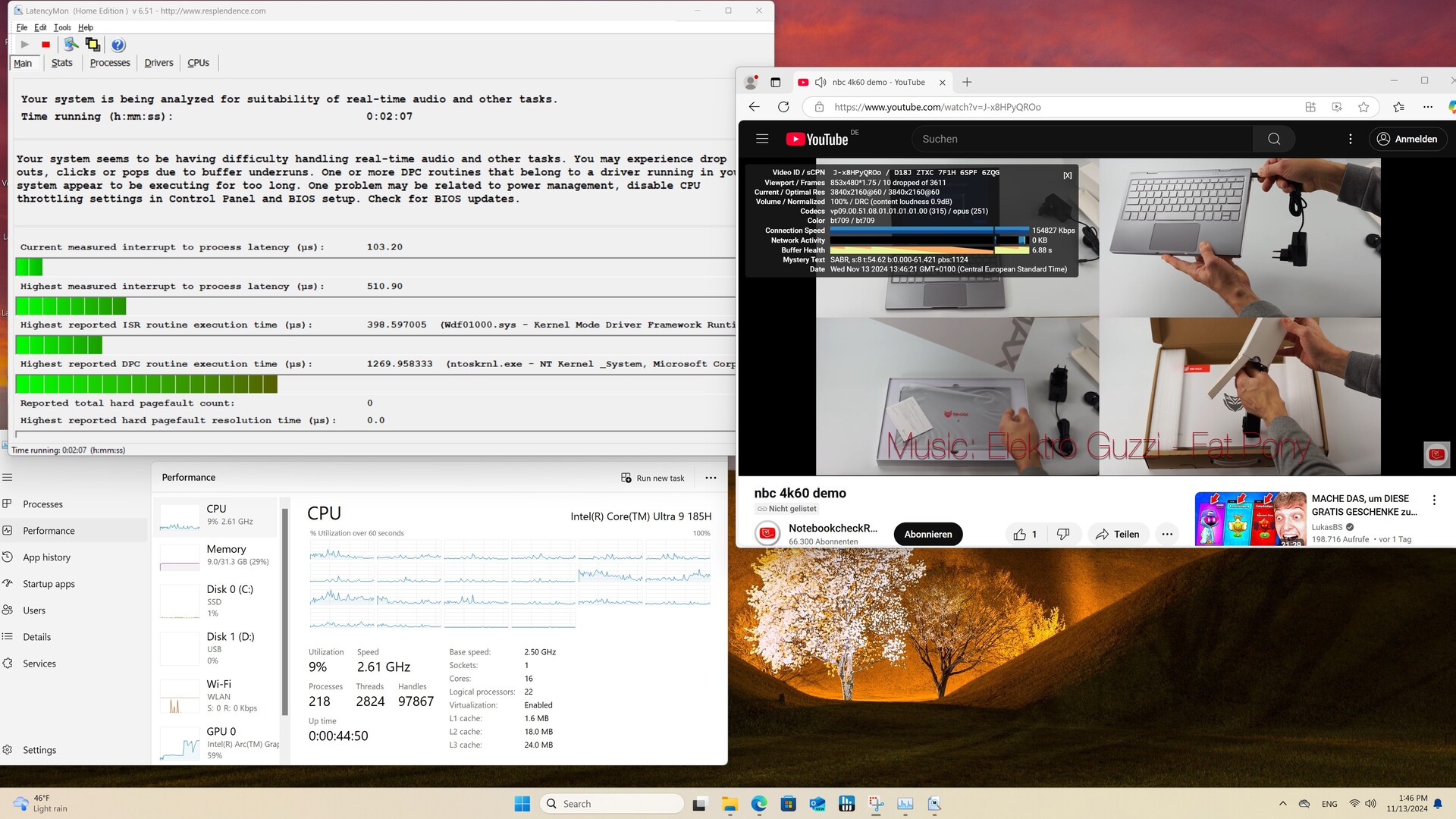The height and width of the screenshot is (819, 1456).
Task: Open the browser favorites list icon
Action: click(1399, 107)
